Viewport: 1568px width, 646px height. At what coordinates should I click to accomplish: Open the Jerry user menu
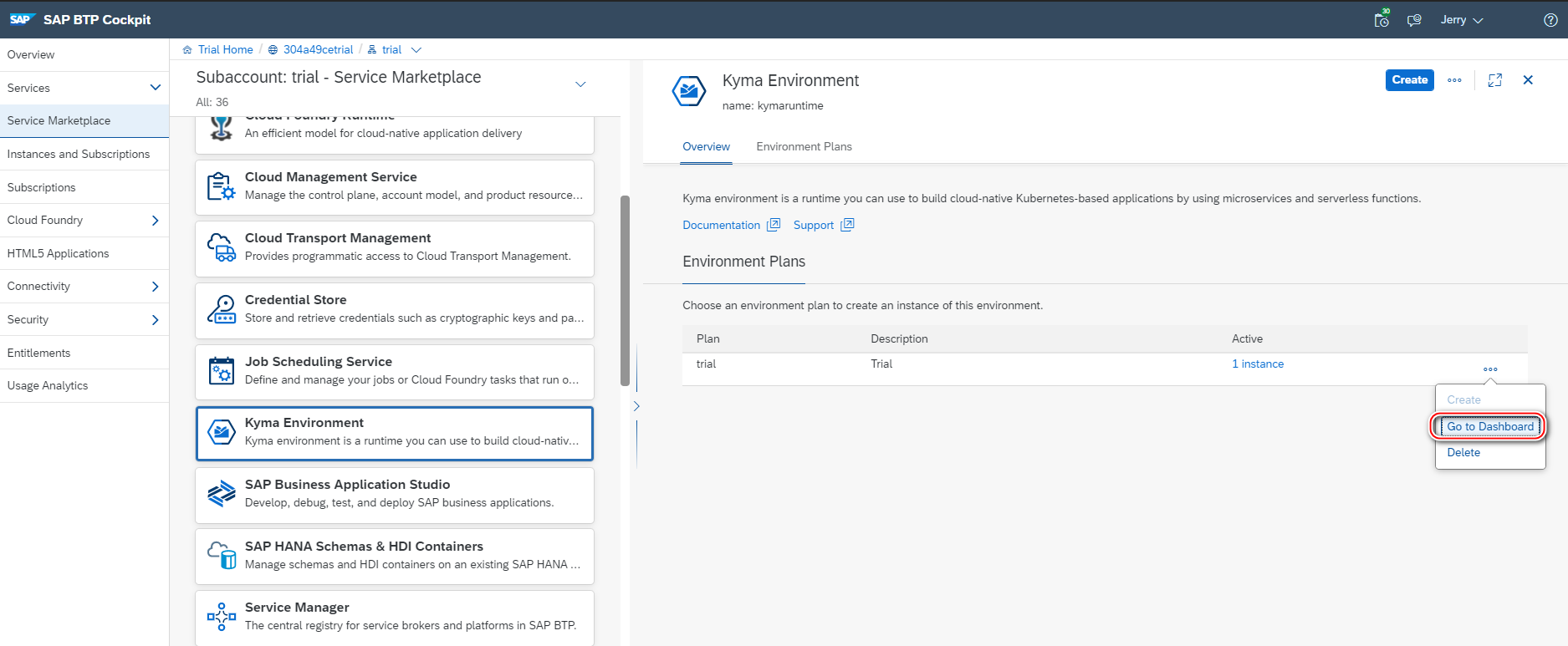coord(1461,20)
